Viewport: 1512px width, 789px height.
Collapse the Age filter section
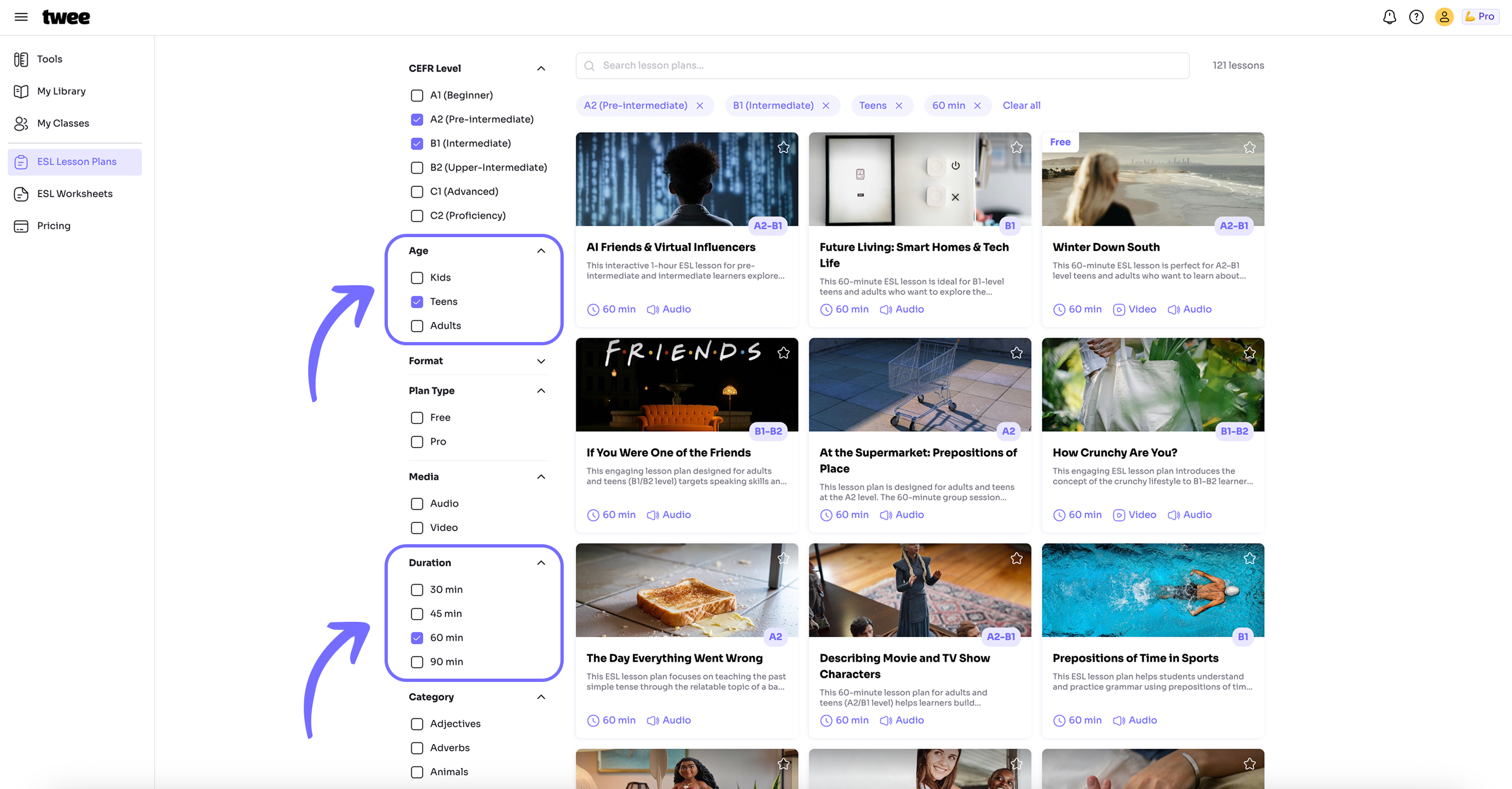541,251
